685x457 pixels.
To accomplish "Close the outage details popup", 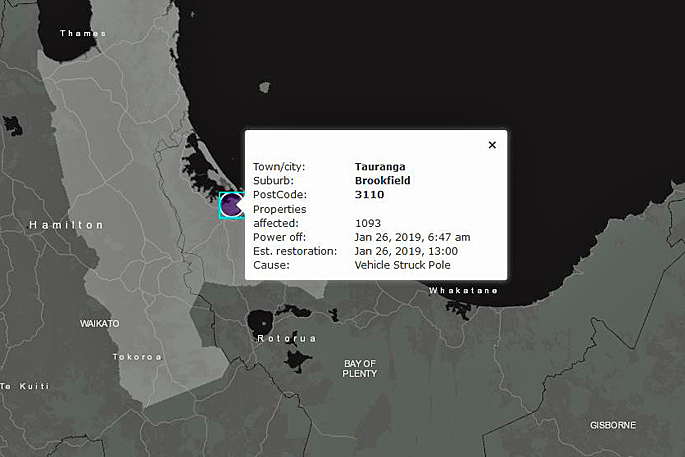I will coord(492,145).
